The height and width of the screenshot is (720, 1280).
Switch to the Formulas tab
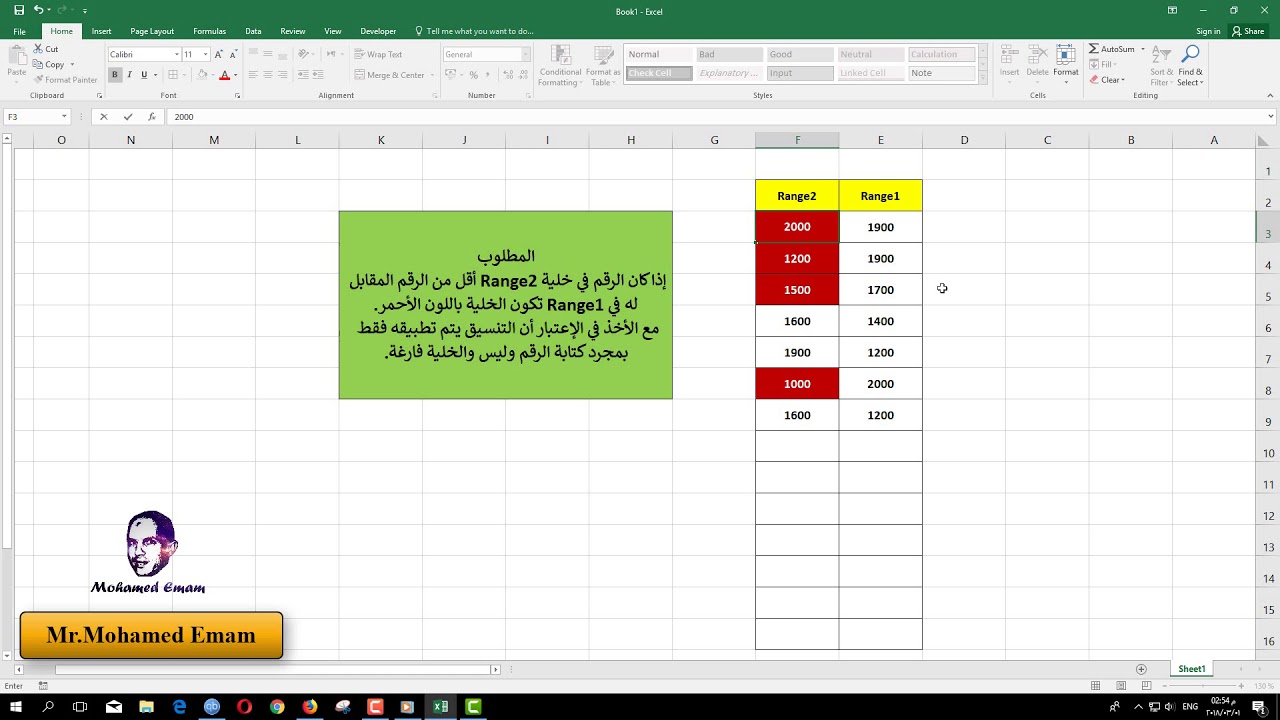tap(209, 31)
